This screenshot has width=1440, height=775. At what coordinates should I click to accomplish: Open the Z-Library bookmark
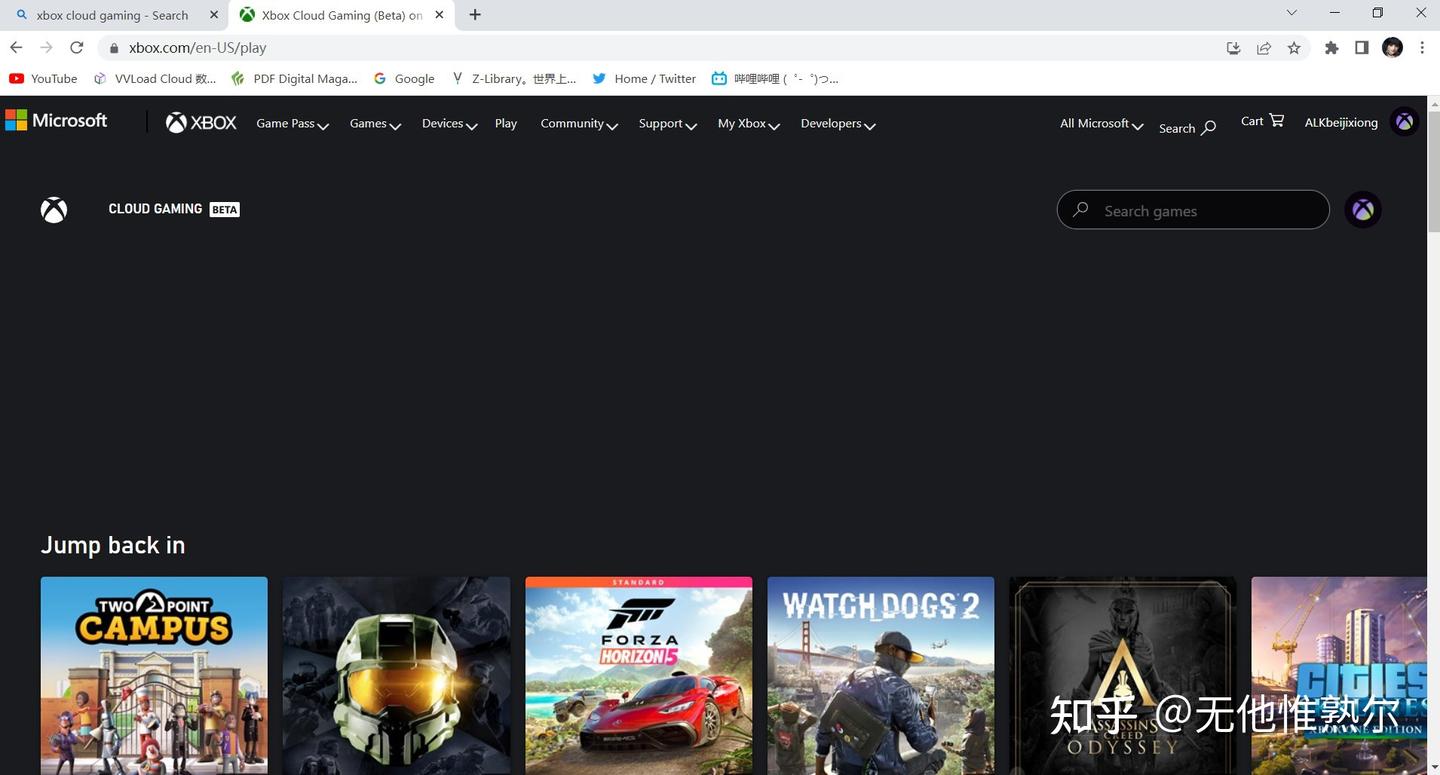(514, 79)
